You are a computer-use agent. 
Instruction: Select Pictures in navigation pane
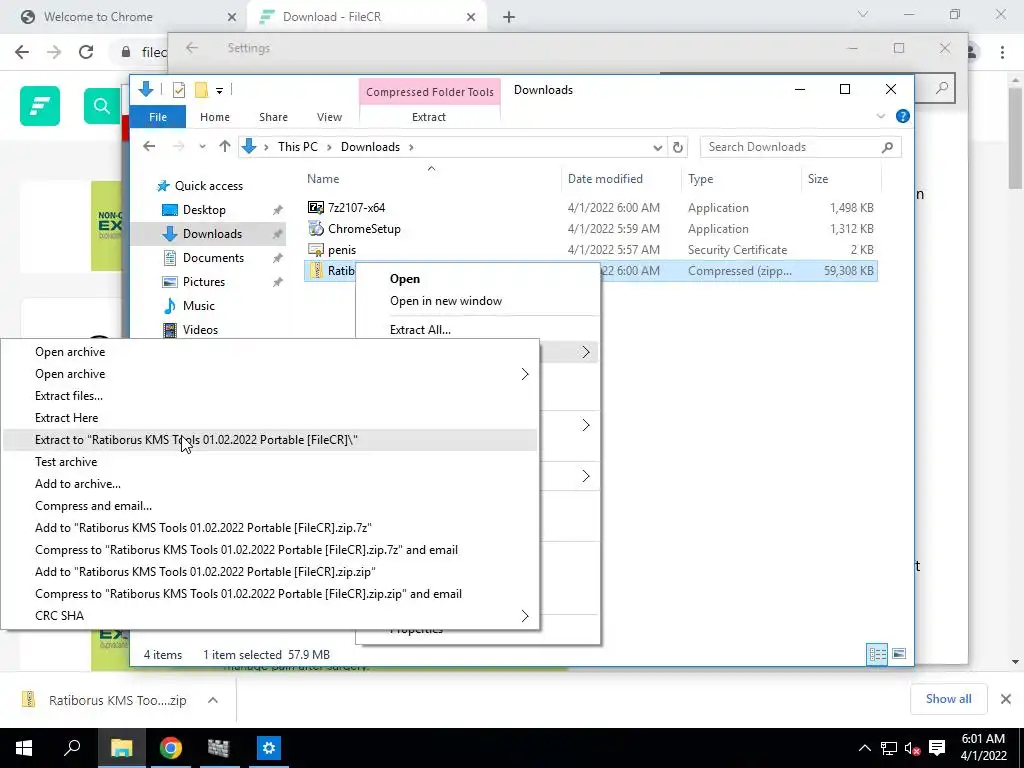[204, 282]
